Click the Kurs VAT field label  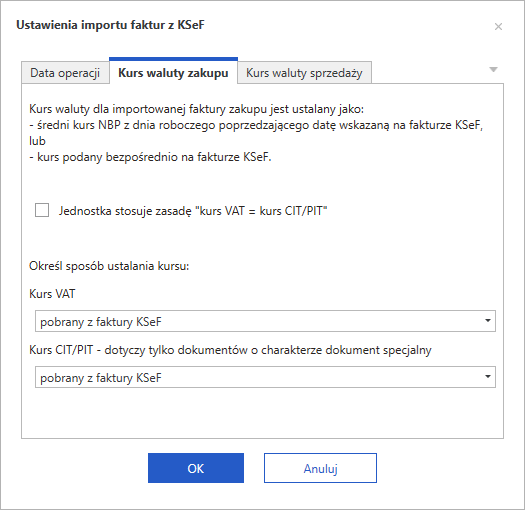point(52,294)
